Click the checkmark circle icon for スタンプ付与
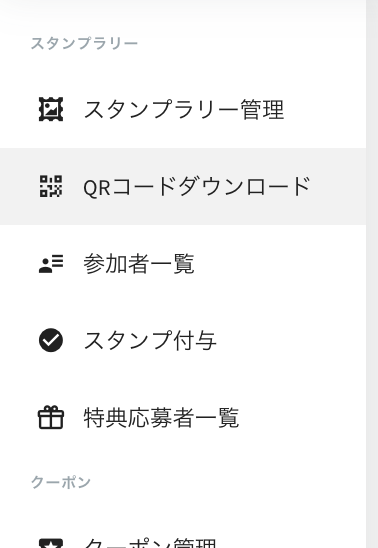 point(51,340)
